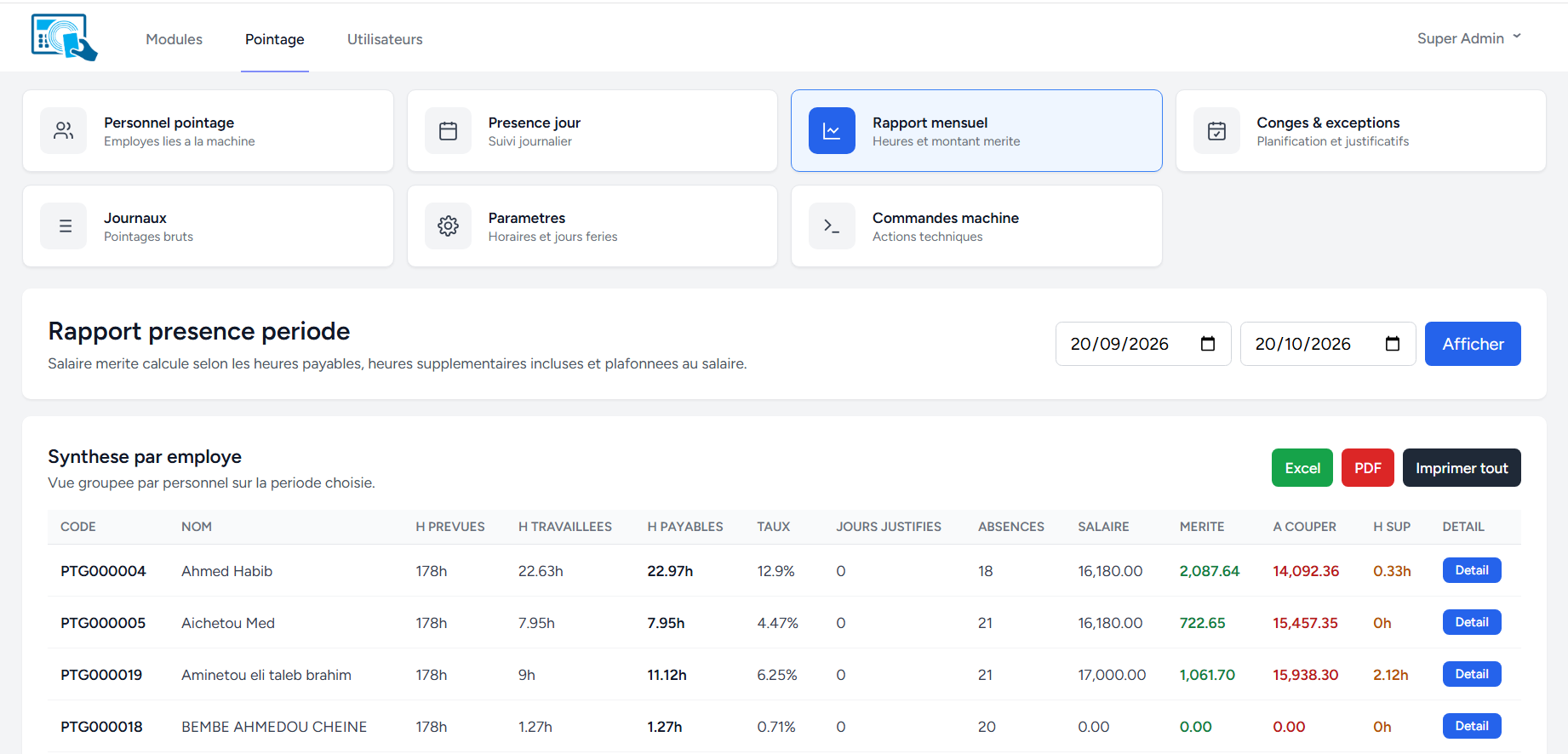The image size is (1568, 754).
Task: Export report with Excel button
Action: coord(1302,468)
